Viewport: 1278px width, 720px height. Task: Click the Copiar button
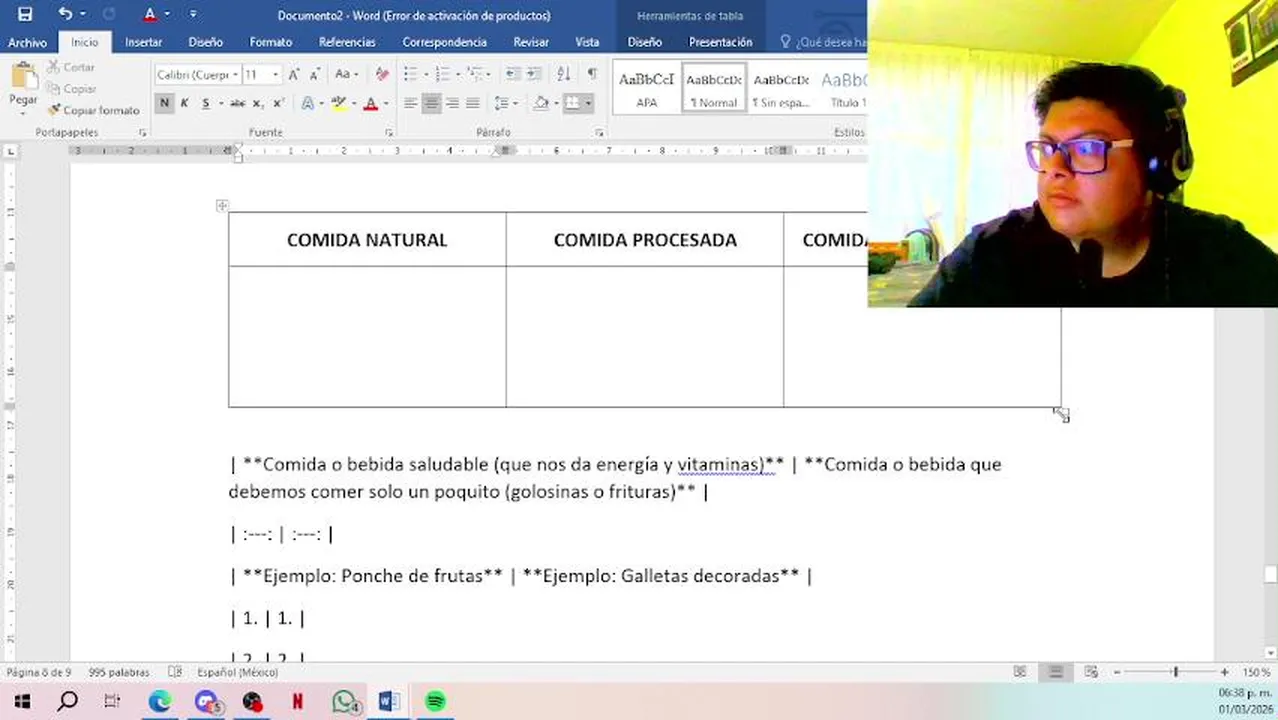pos(70,89)
